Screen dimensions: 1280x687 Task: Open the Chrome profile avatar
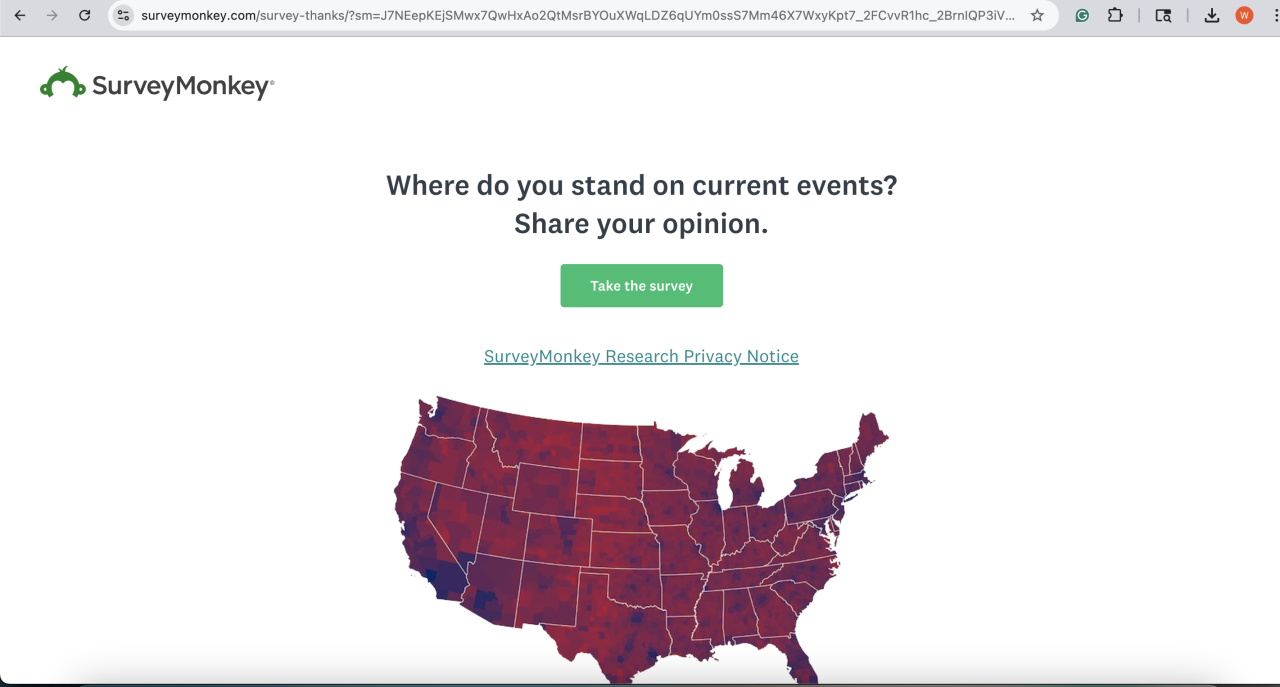tap(1244, 16)
